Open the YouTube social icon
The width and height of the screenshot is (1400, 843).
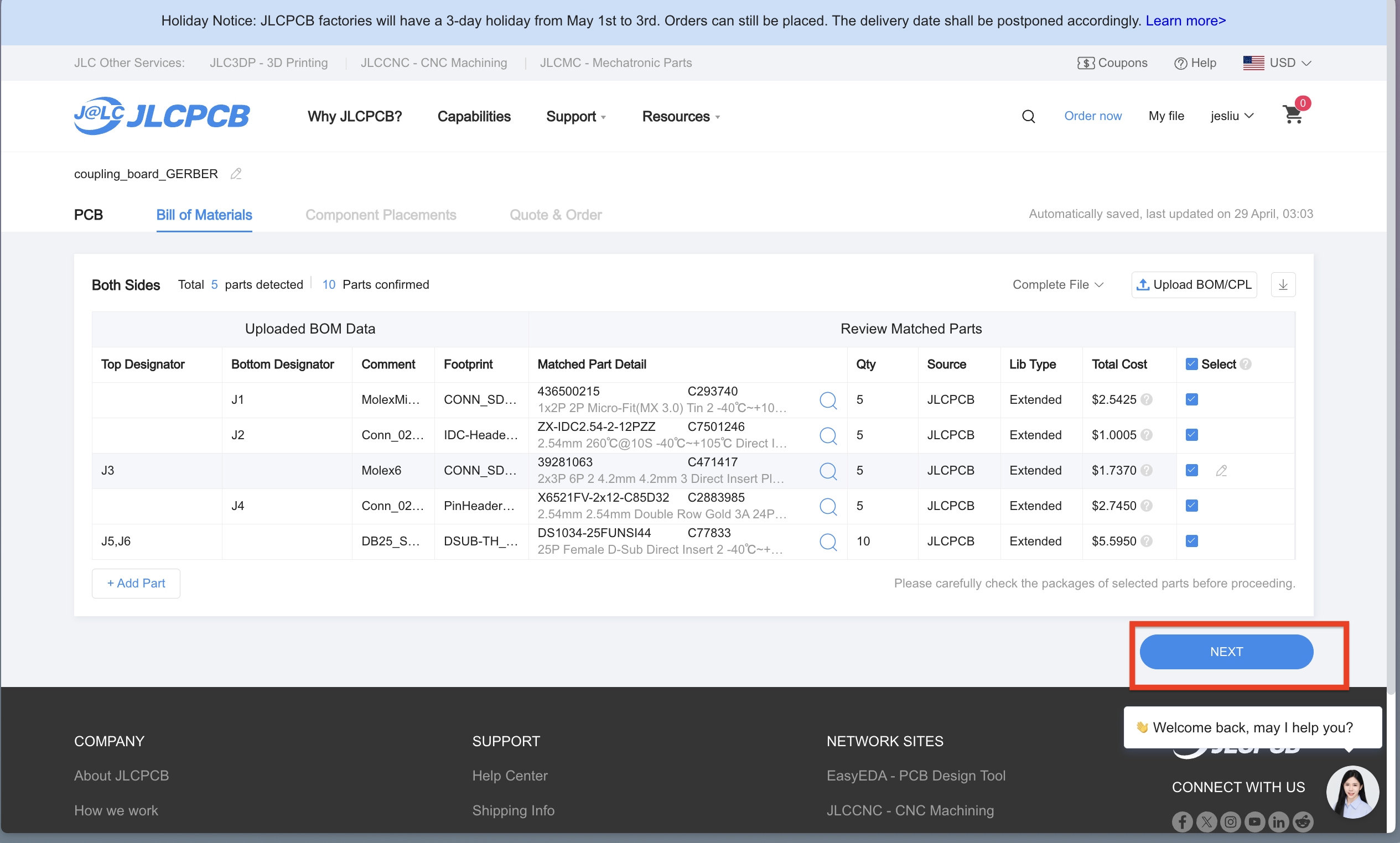(x=1255, y=821)
